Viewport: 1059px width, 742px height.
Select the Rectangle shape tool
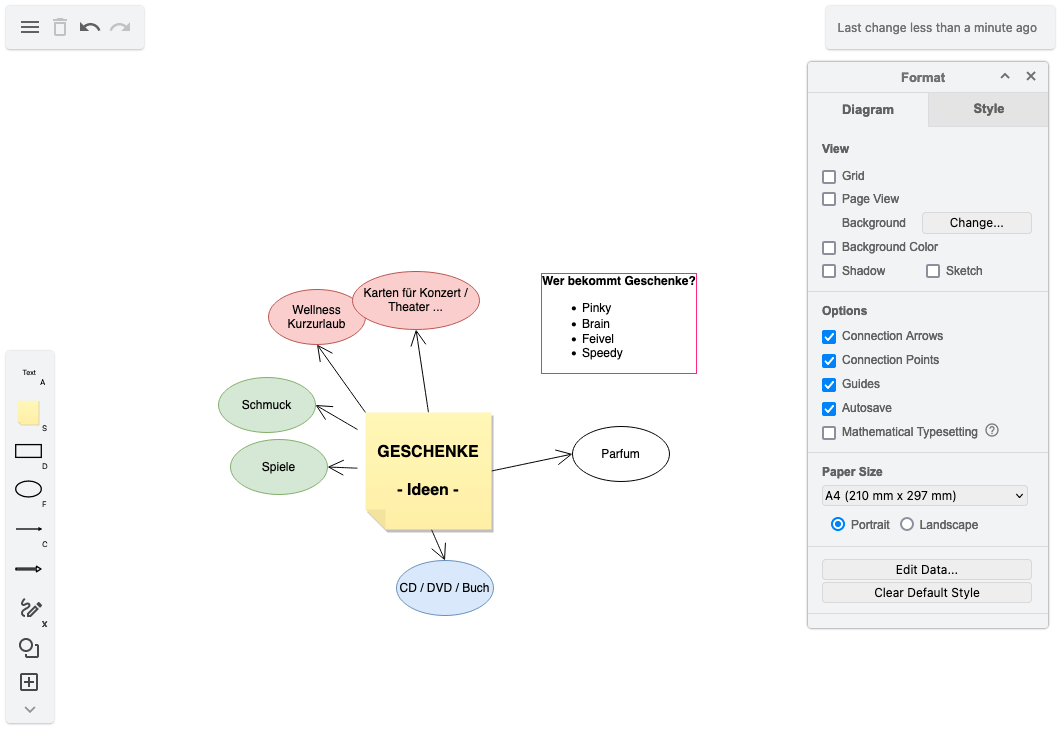29,452
